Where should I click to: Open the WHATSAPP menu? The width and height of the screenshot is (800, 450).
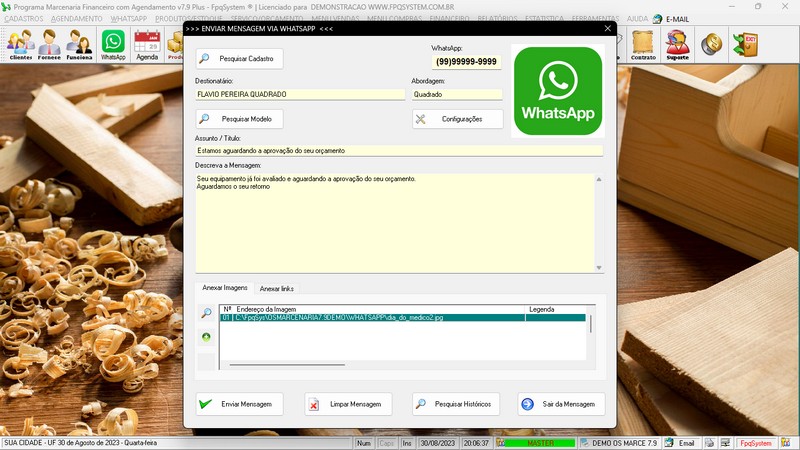[129, 19]
